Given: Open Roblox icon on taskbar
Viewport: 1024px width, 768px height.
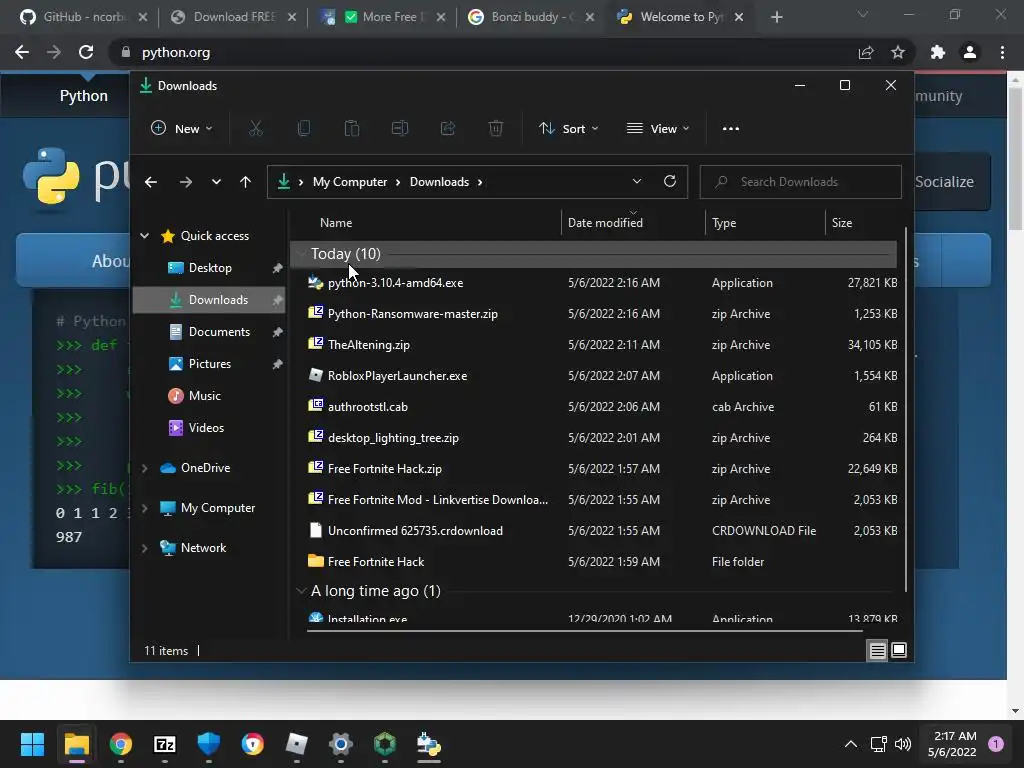Looking at the screenshot, I should coord(296,744).
